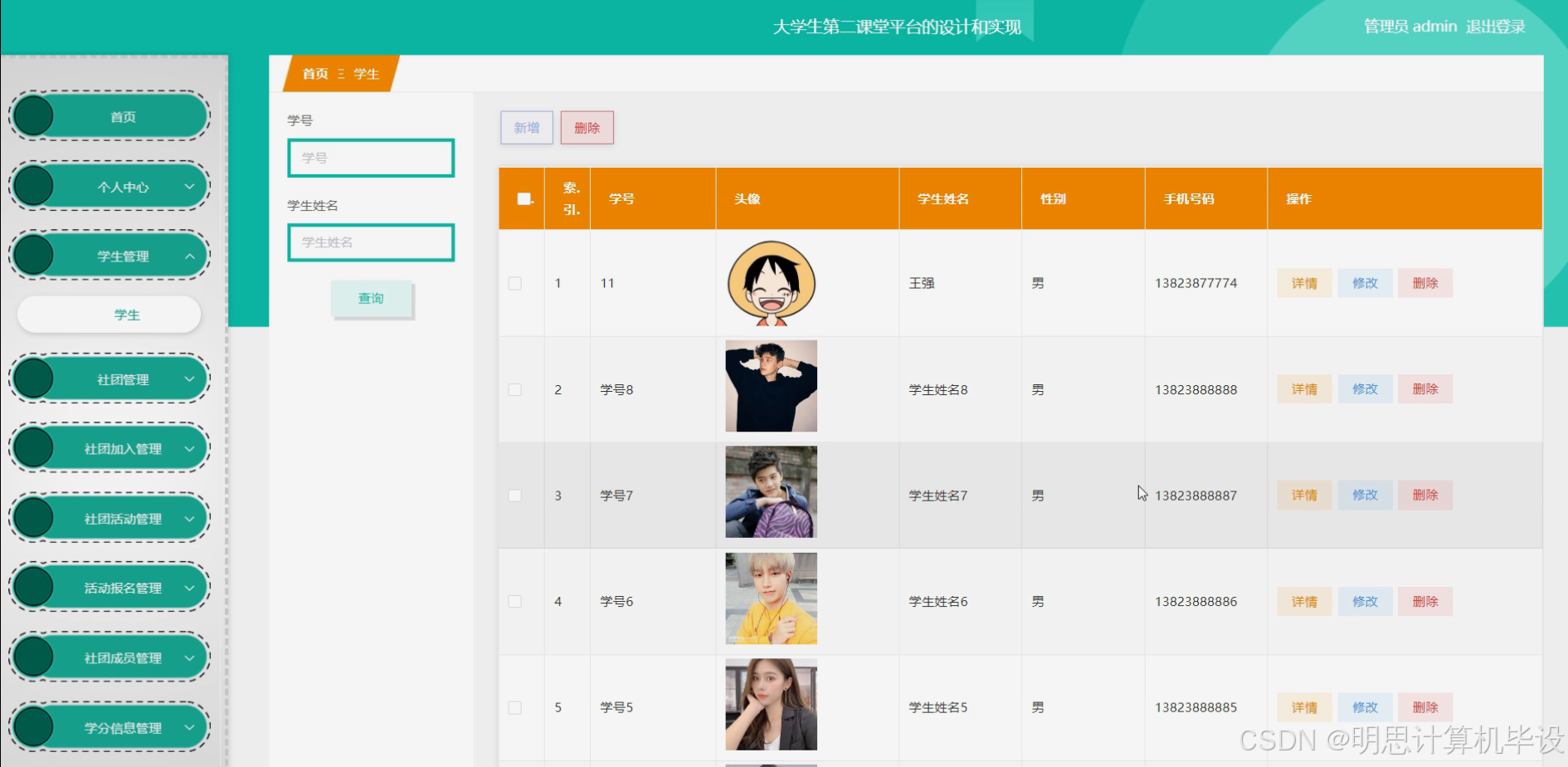Check the row checkbox for 学生姓名6
This screenshot has height=767, width=1568.
[x=514, y=601]
